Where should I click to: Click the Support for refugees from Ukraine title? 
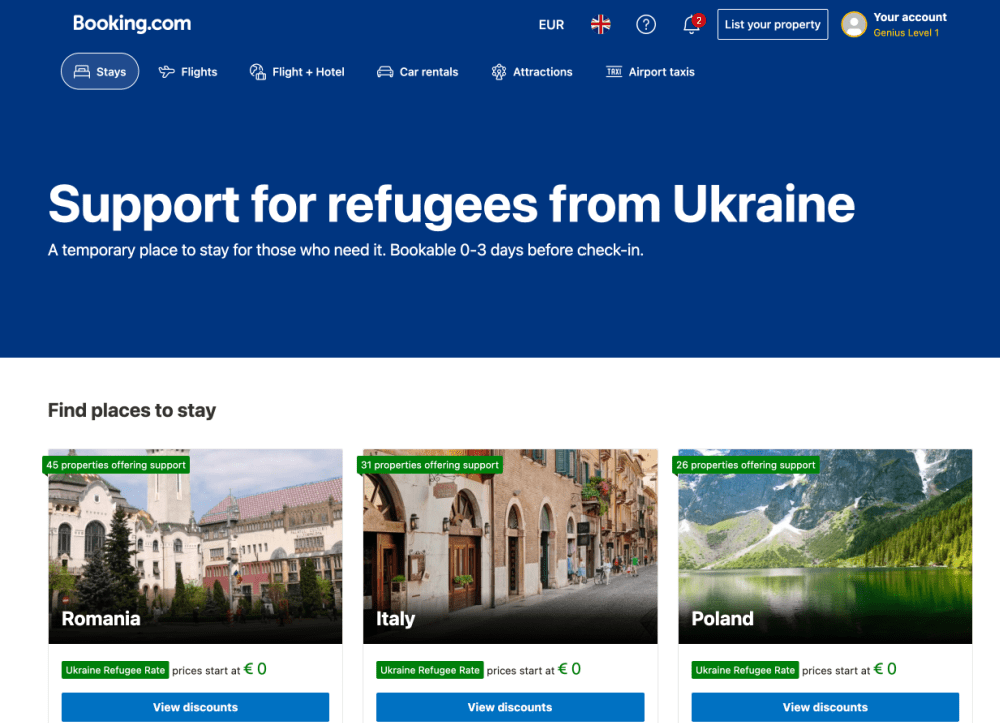(452, 205)
